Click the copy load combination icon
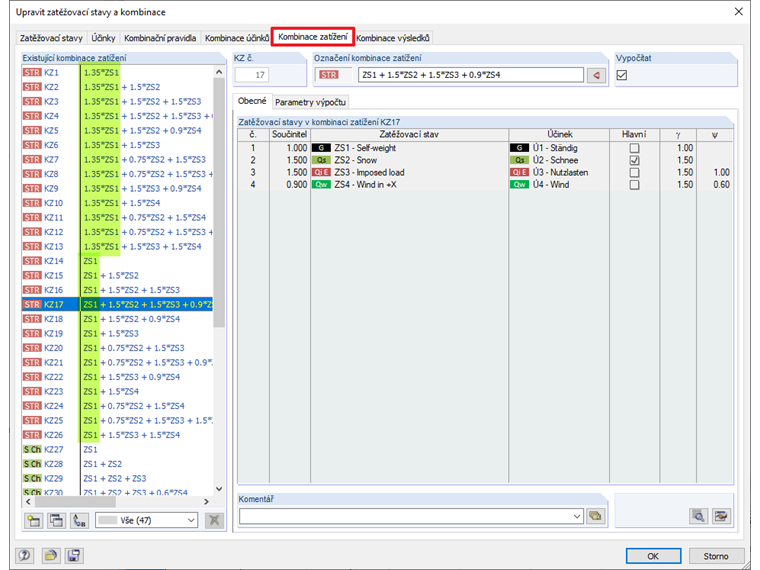 [x=56, y=521]
